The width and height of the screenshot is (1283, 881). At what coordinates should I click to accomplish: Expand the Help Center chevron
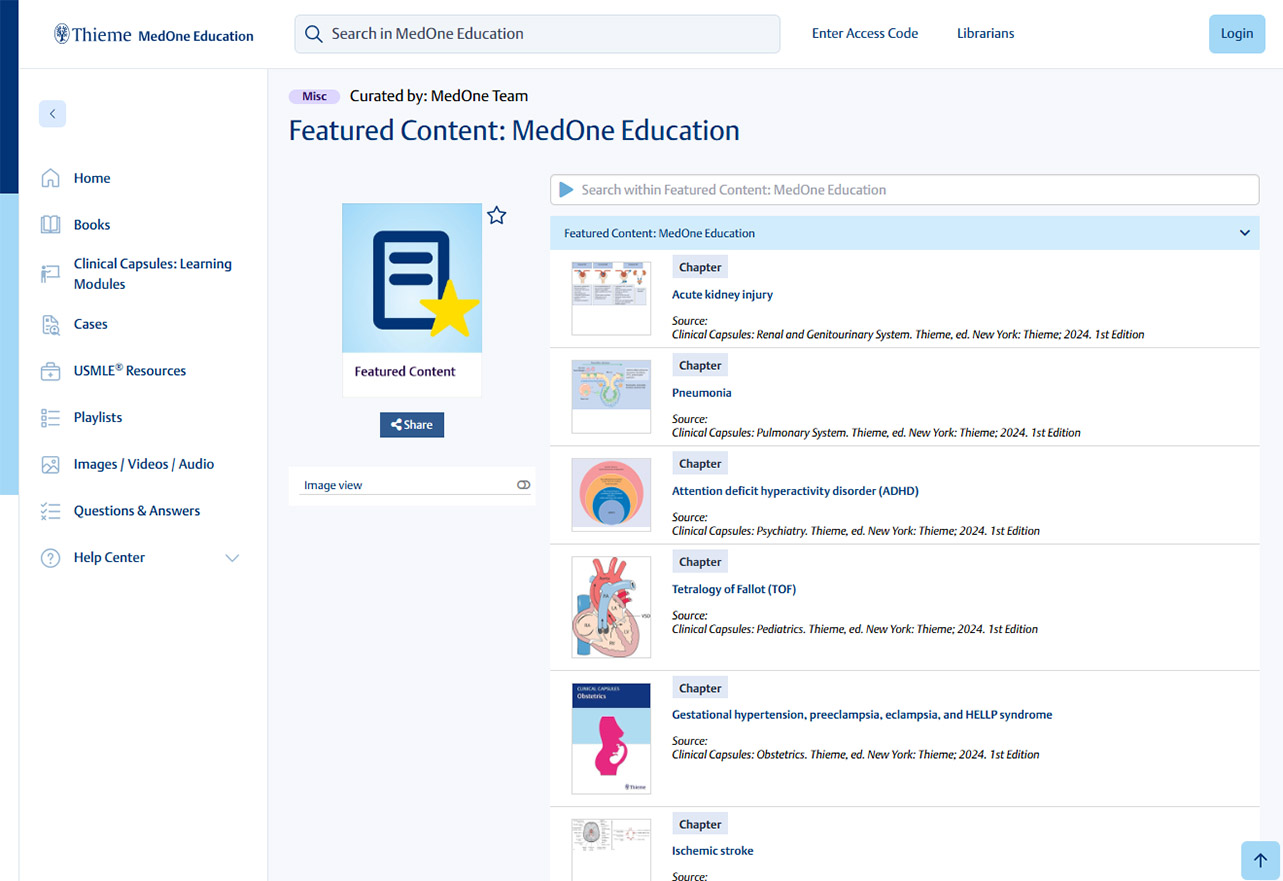(232, 558)
